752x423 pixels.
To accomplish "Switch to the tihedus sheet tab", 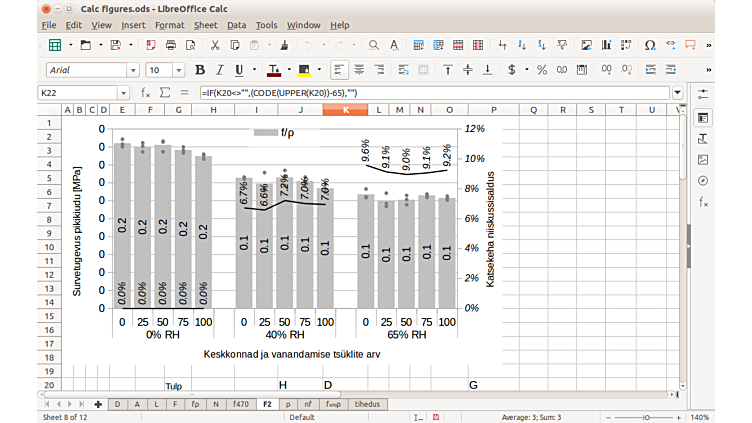I will click(368, 404).
